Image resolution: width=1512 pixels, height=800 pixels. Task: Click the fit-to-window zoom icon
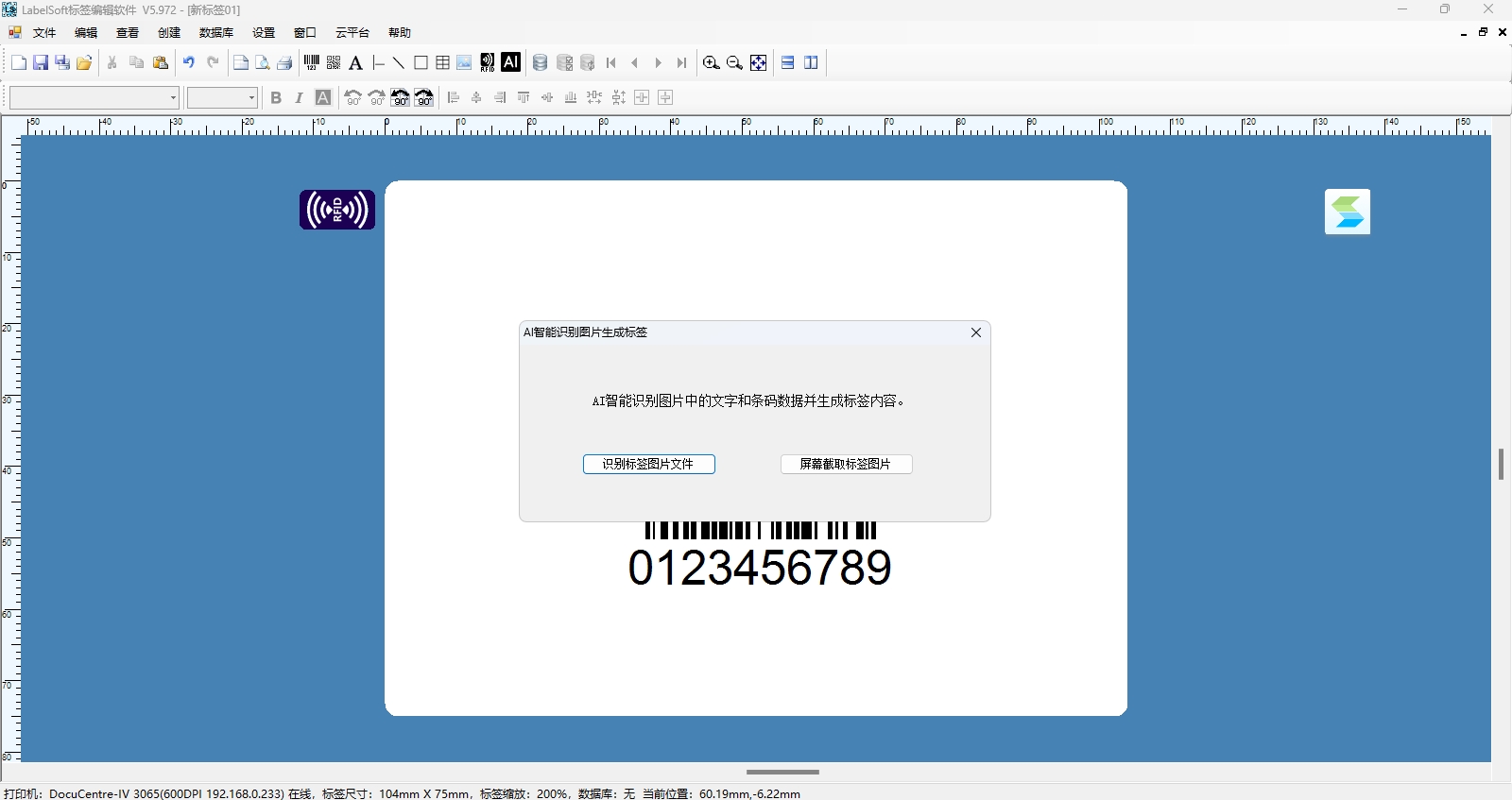[x=758, y=62]
